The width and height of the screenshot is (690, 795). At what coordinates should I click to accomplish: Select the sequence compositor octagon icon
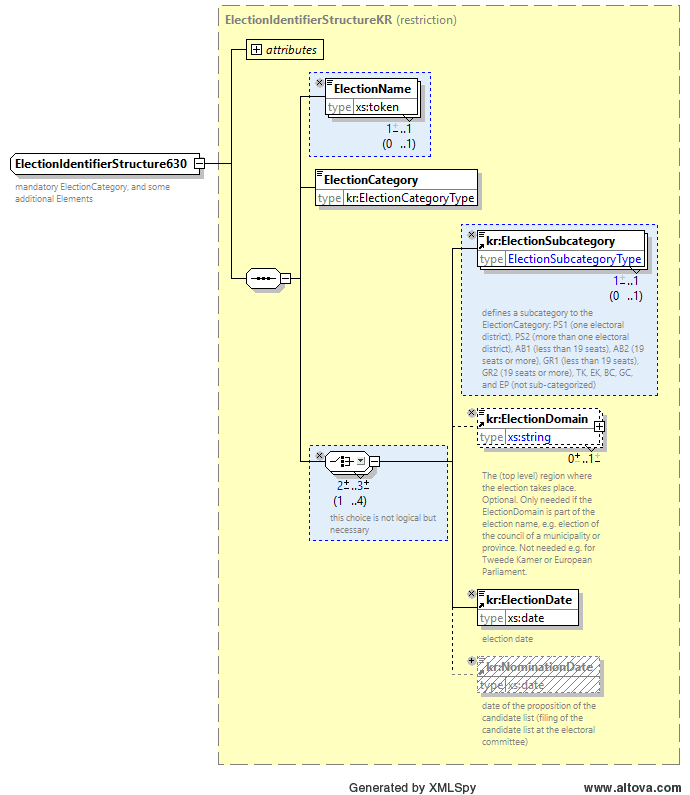(x=263, y=278)
